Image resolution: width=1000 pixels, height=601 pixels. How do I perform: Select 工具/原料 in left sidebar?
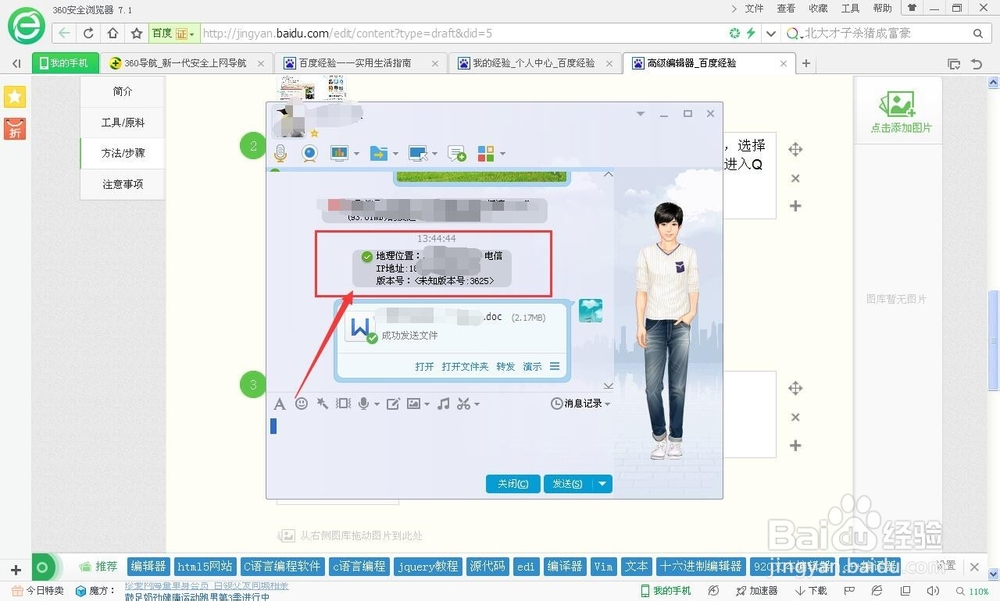[122, 122]
